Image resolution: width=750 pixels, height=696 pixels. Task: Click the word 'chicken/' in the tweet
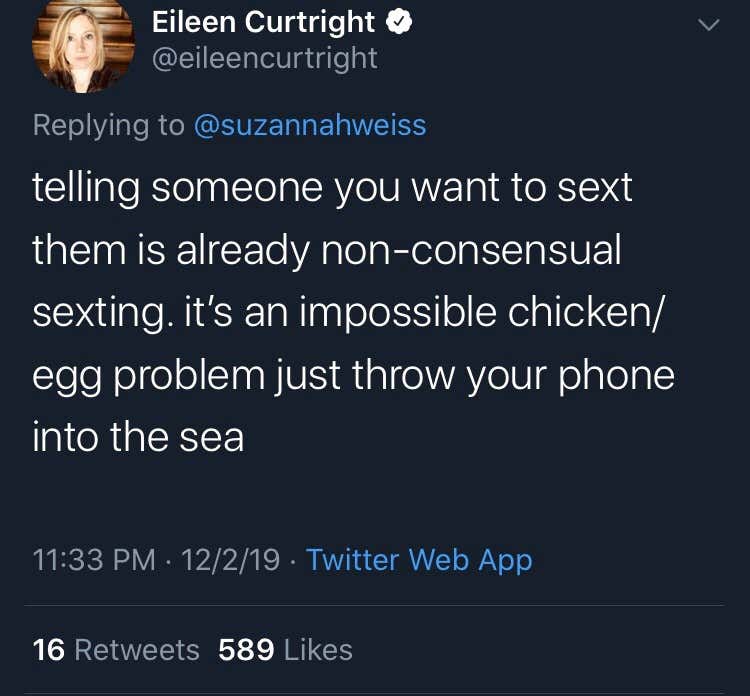click(586, 312)
